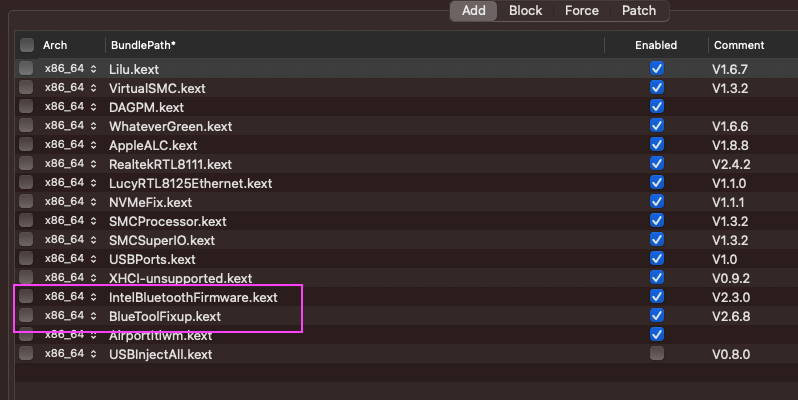Click the Enabled column header
Image resolution: width=798 pixels, height=400 pixels.
coord(655,45)
